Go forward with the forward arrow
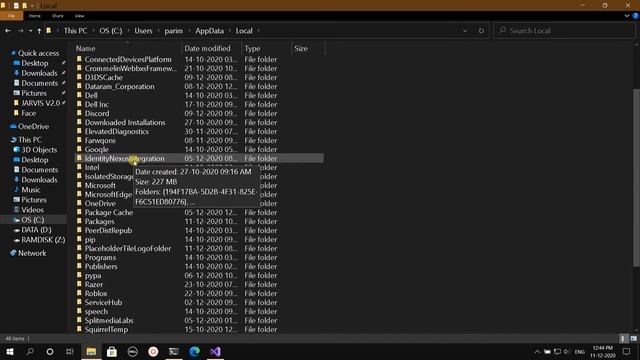This screenshot has height=360, width=640. [x=20, y=31]
